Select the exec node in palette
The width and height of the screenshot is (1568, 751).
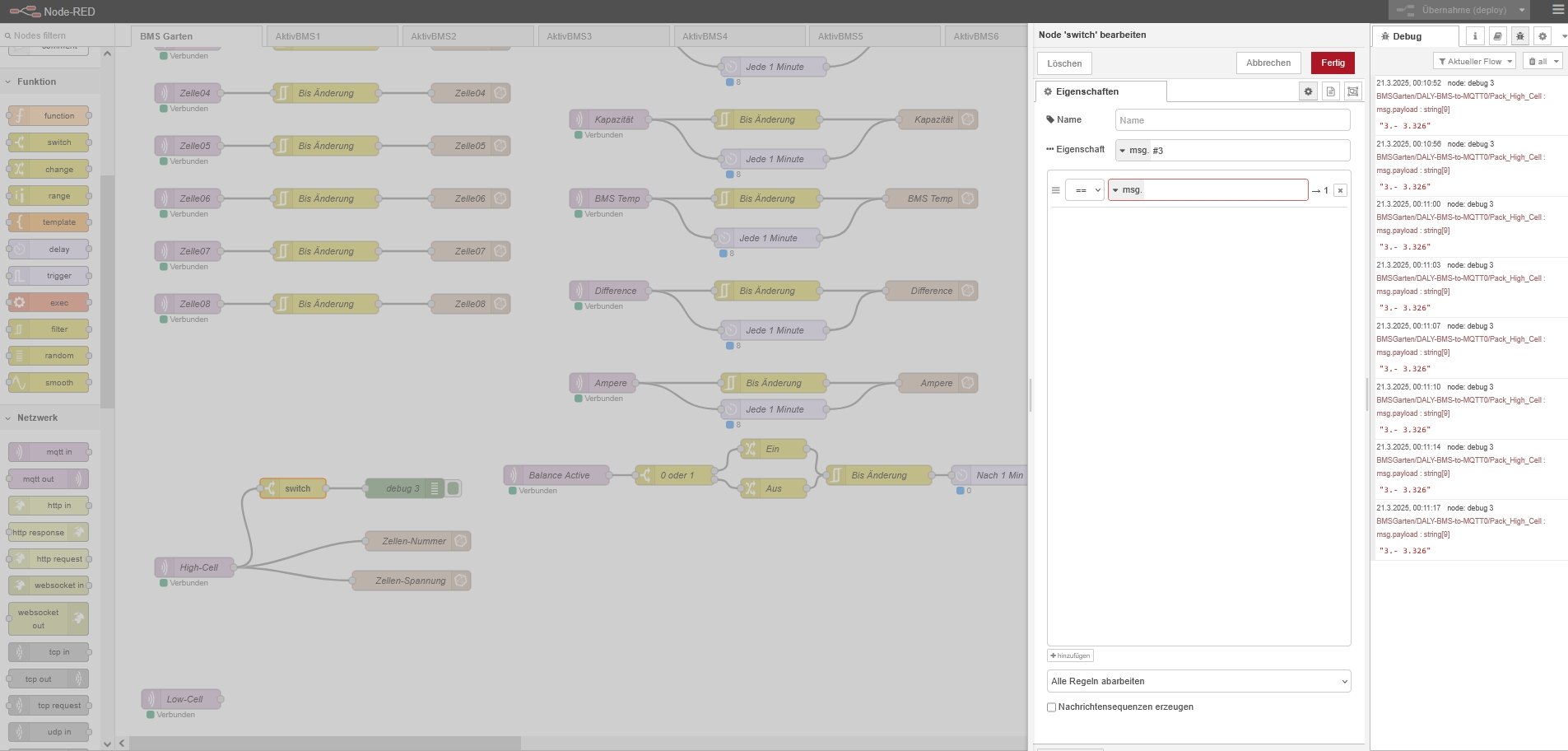49,302
